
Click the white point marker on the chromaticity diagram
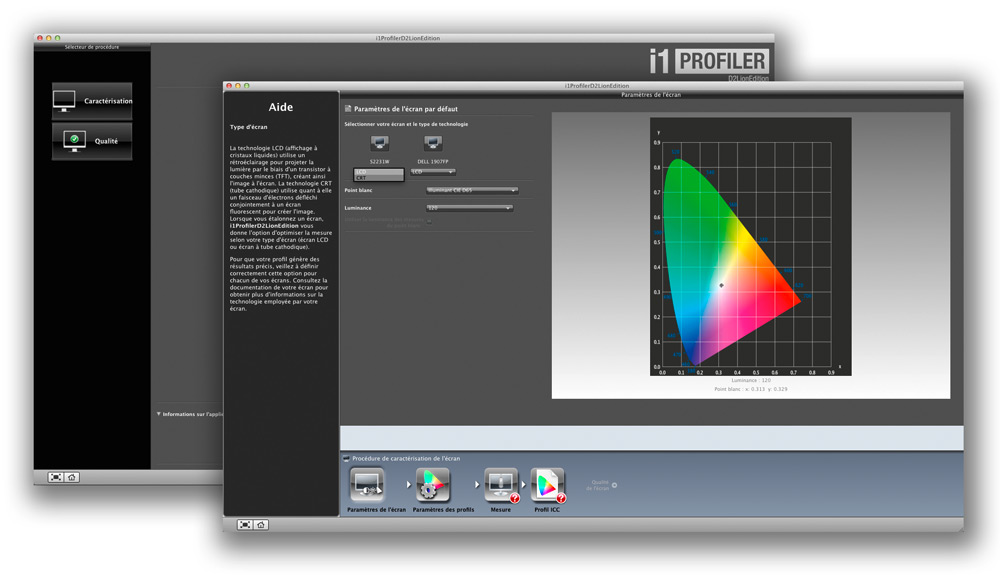coord(721,285)
